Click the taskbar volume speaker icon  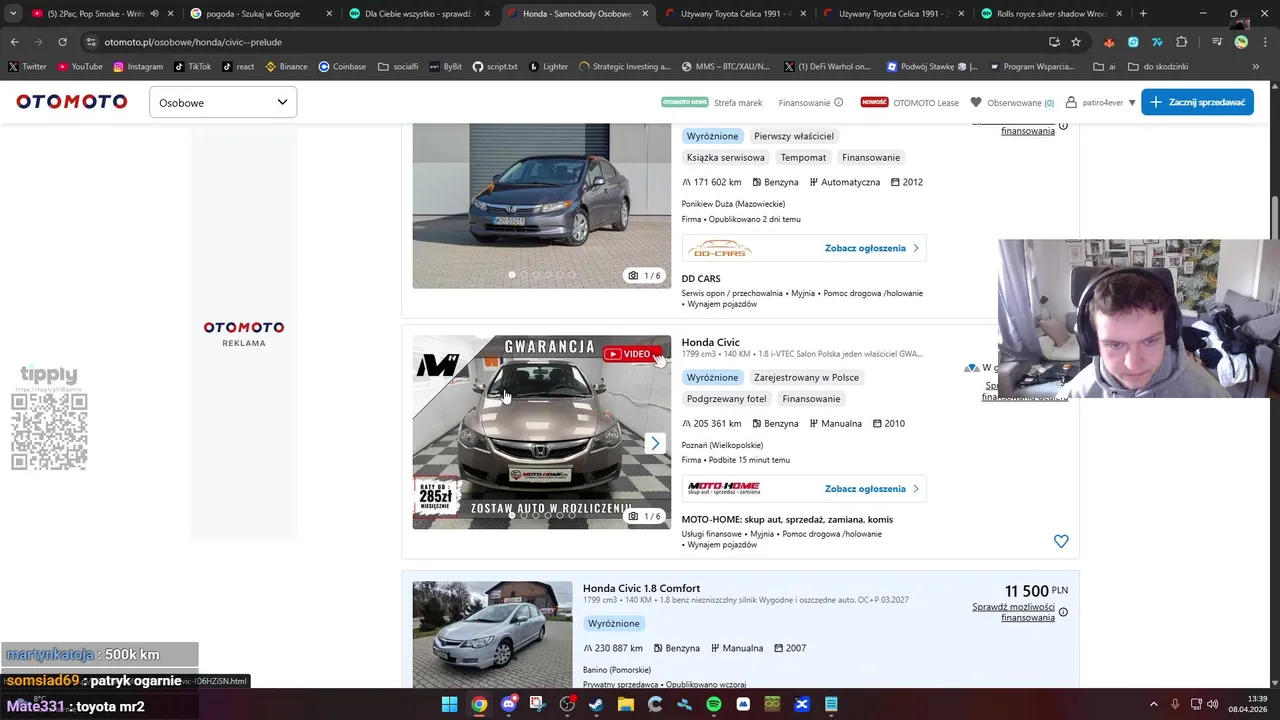tap(1213, 704)
